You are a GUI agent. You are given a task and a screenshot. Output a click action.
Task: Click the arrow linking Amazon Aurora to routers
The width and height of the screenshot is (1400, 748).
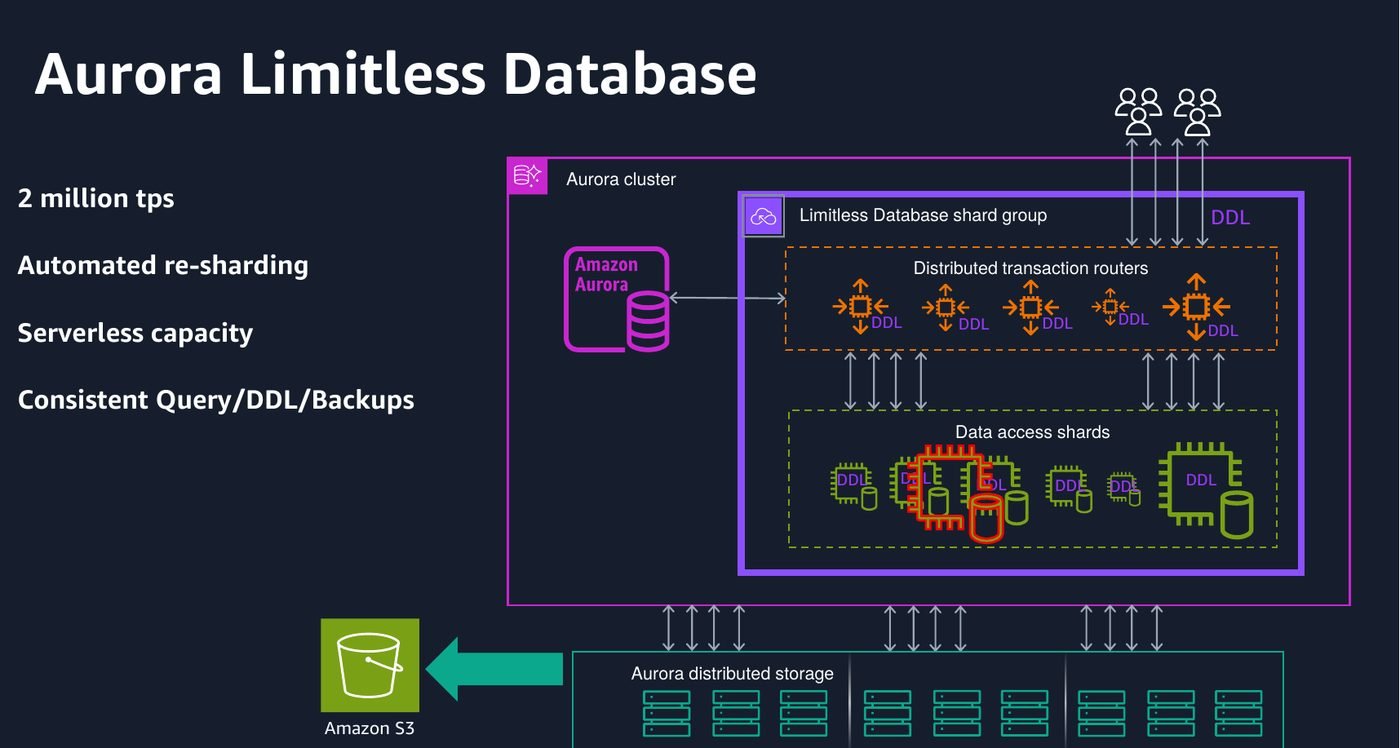pyautogui.click(x=727, y=298)
